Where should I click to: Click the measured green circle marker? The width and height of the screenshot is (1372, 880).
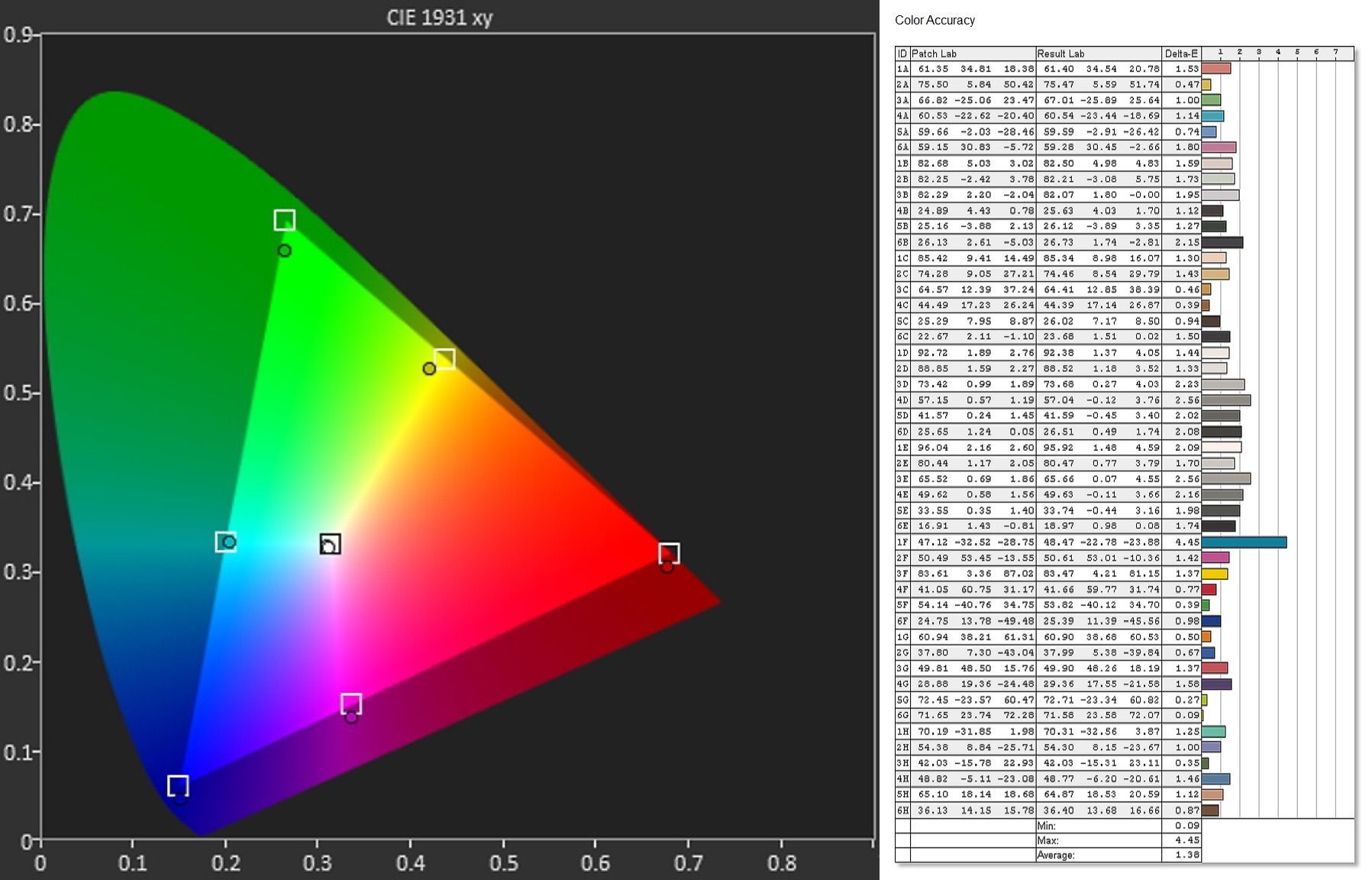point(284,251)
